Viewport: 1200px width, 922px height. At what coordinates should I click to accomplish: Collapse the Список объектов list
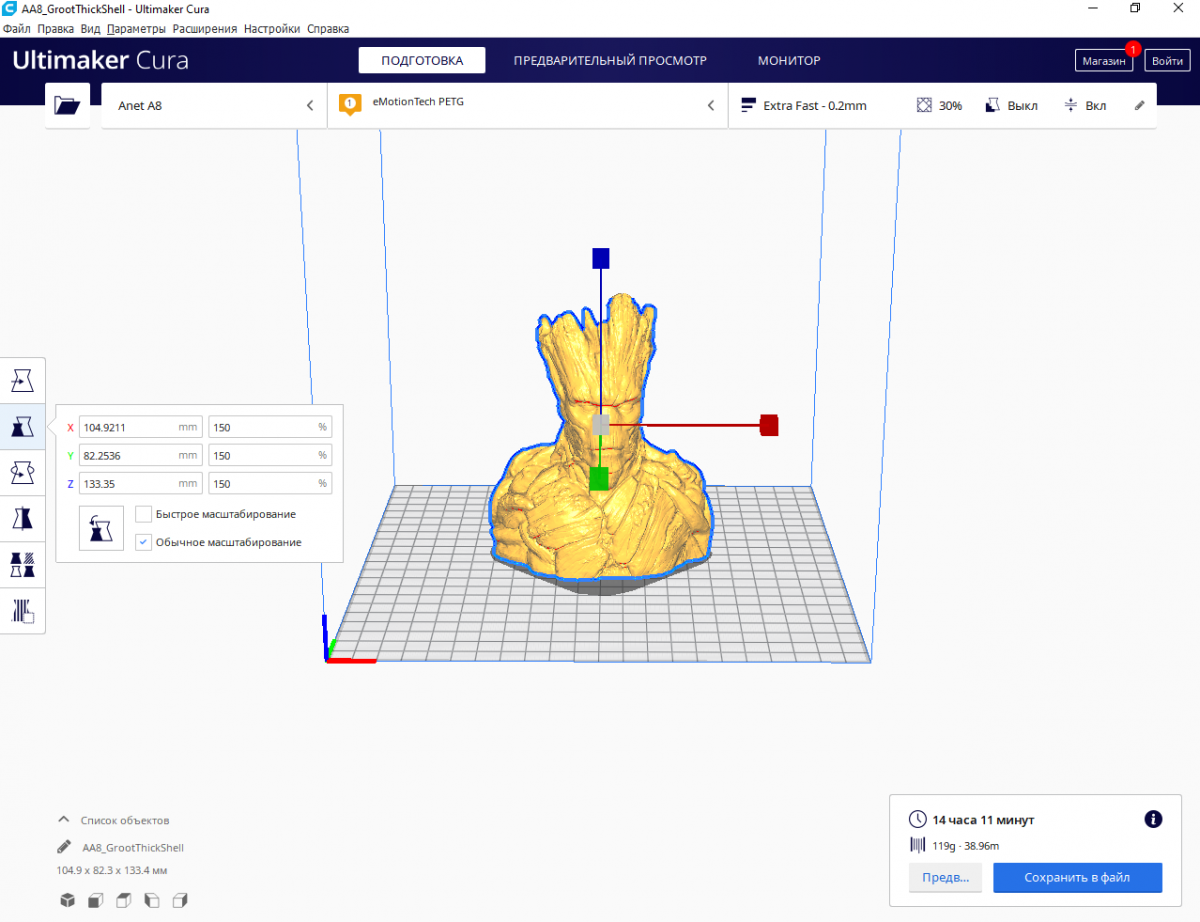tap(64, 820)
